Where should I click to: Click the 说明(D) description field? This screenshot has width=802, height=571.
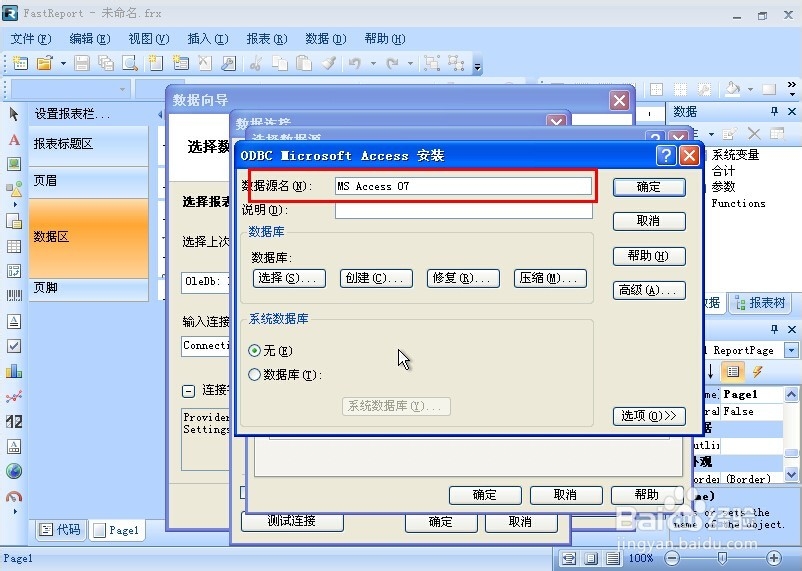tap(463, 210)
